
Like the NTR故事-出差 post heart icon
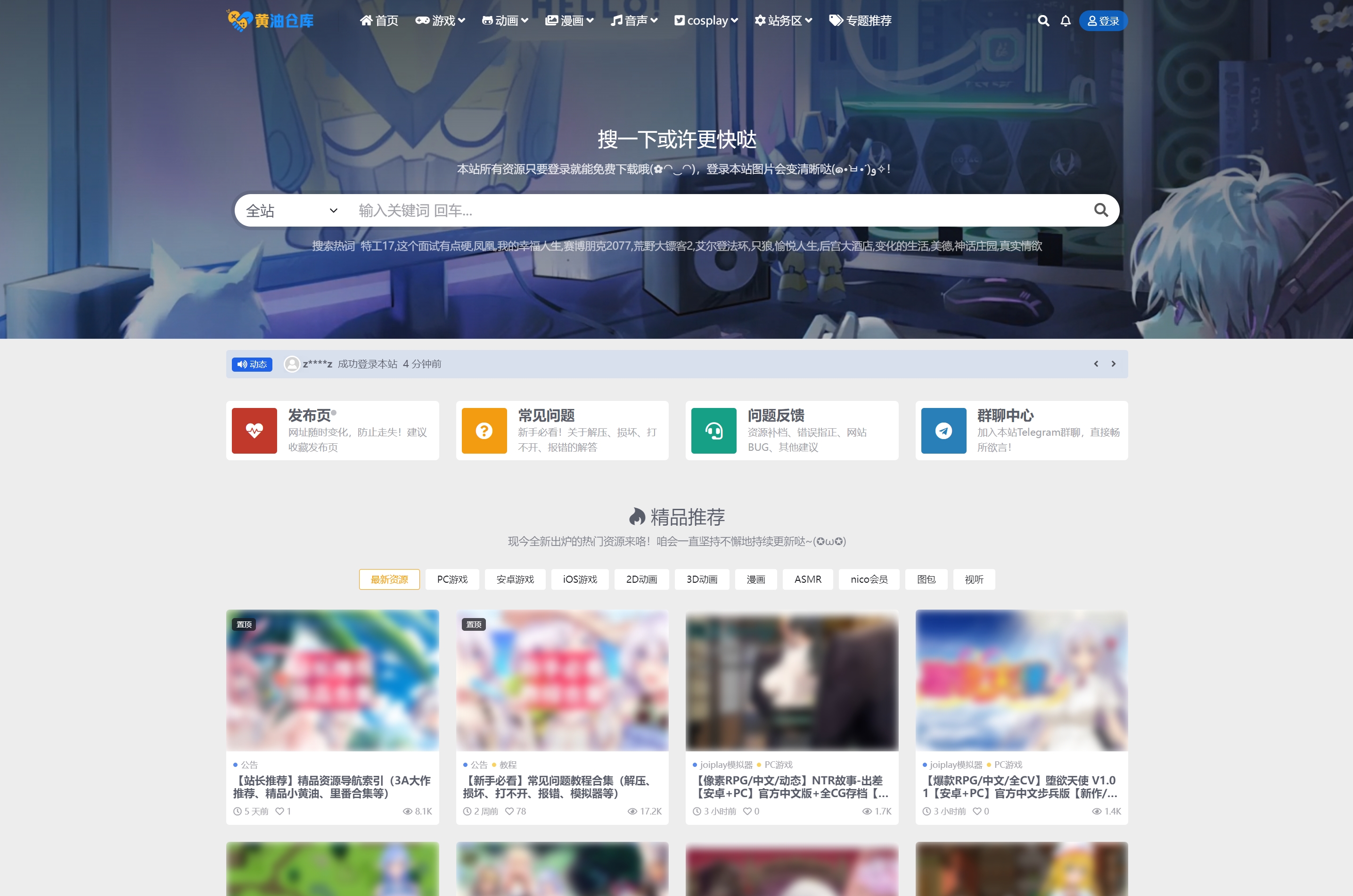pyautogui.click(x=747, y=811)
